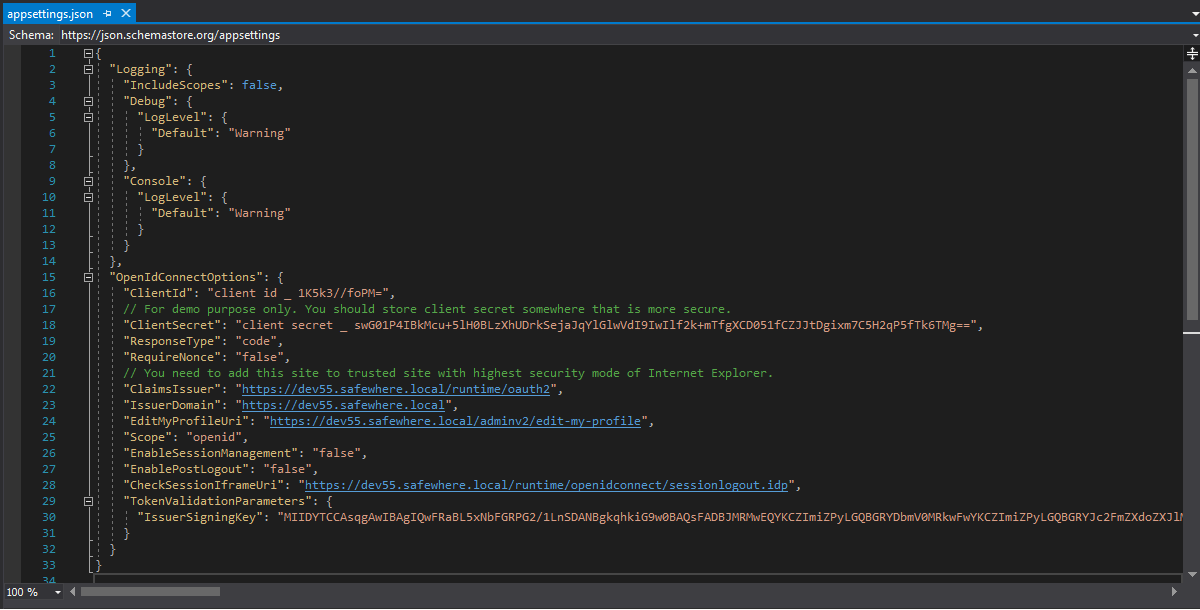
Task: Collapse the "OpenIdConnectOptions" section
Action: pos(89,277)
